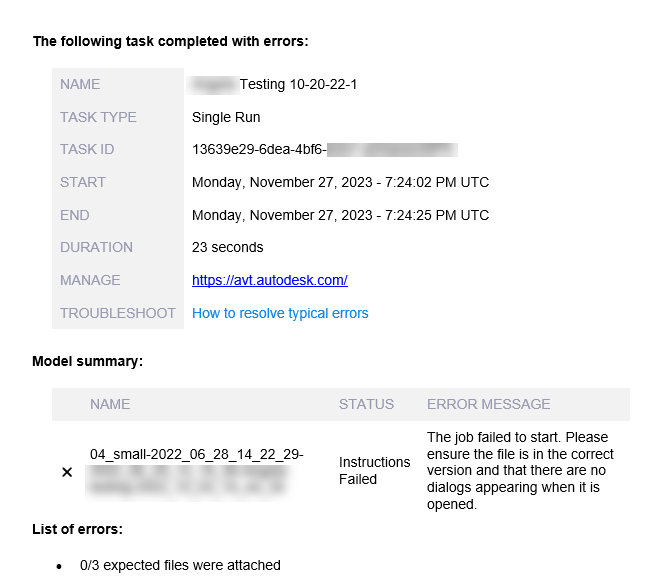Click the task ID value 13639e29-6dea-4bf6
The height and width of the screenshot is (579, 661).
tap(258, 150)
